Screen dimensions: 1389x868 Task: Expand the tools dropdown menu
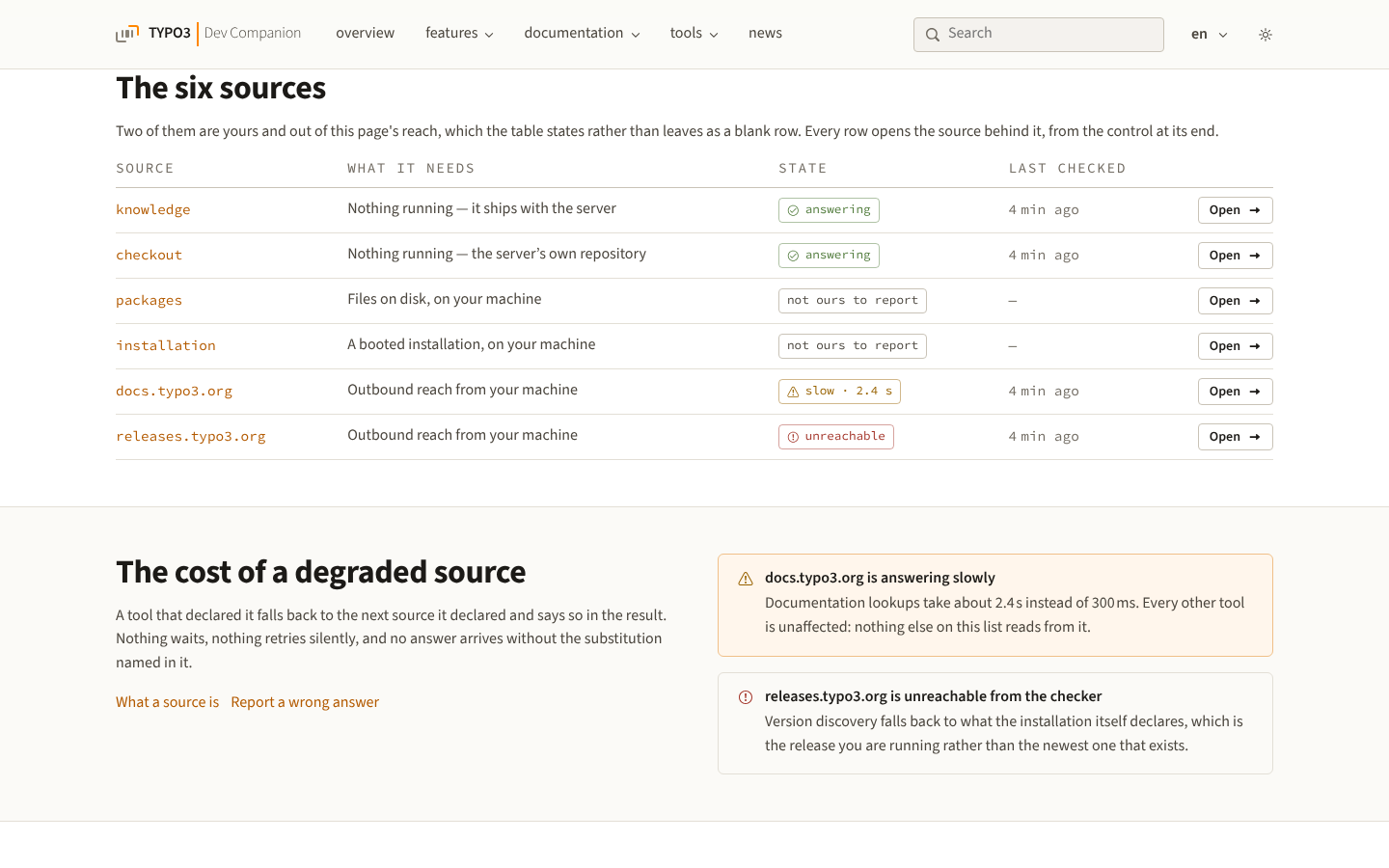click(694, 34)
